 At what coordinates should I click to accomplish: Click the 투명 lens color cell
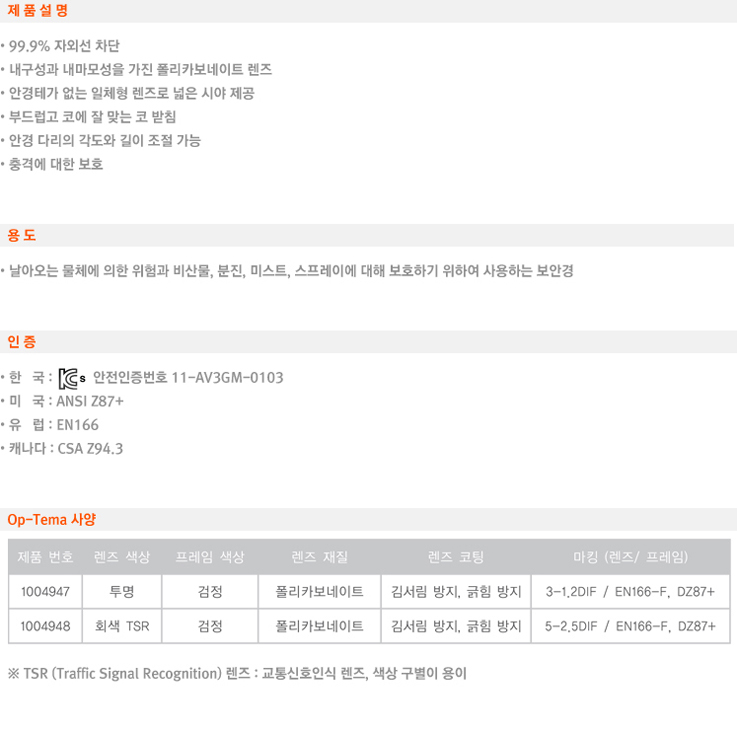[122, 591]
